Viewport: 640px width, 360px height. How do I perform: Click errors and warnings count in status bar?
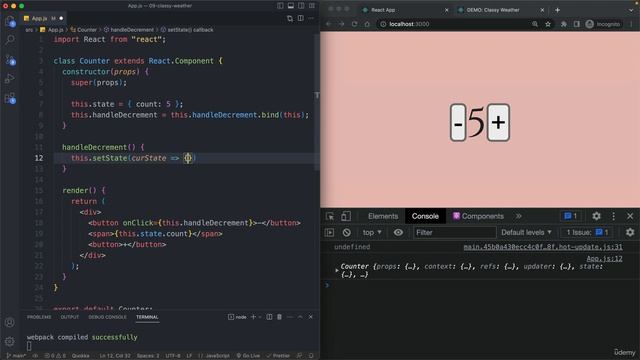point(55,356)
